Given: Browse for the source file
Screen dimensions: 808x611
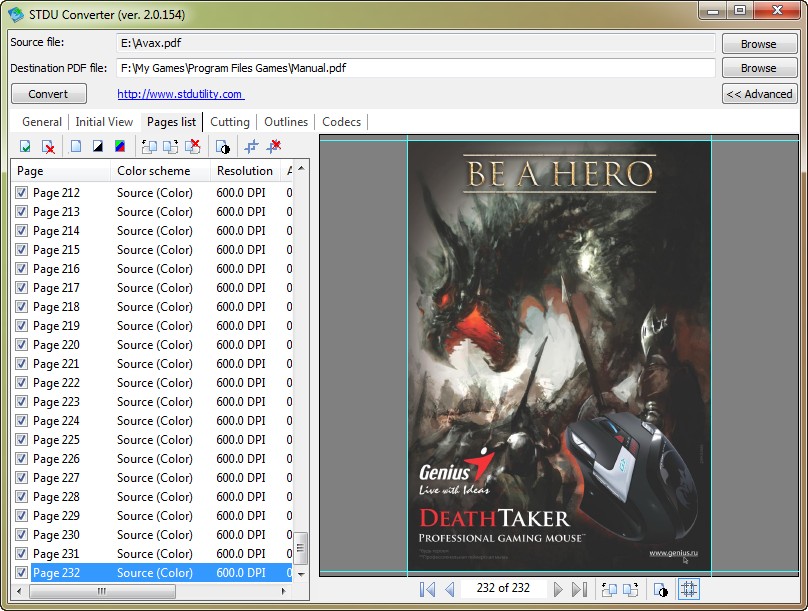Looking at the screenshot, I should click(x=759, y=44).
